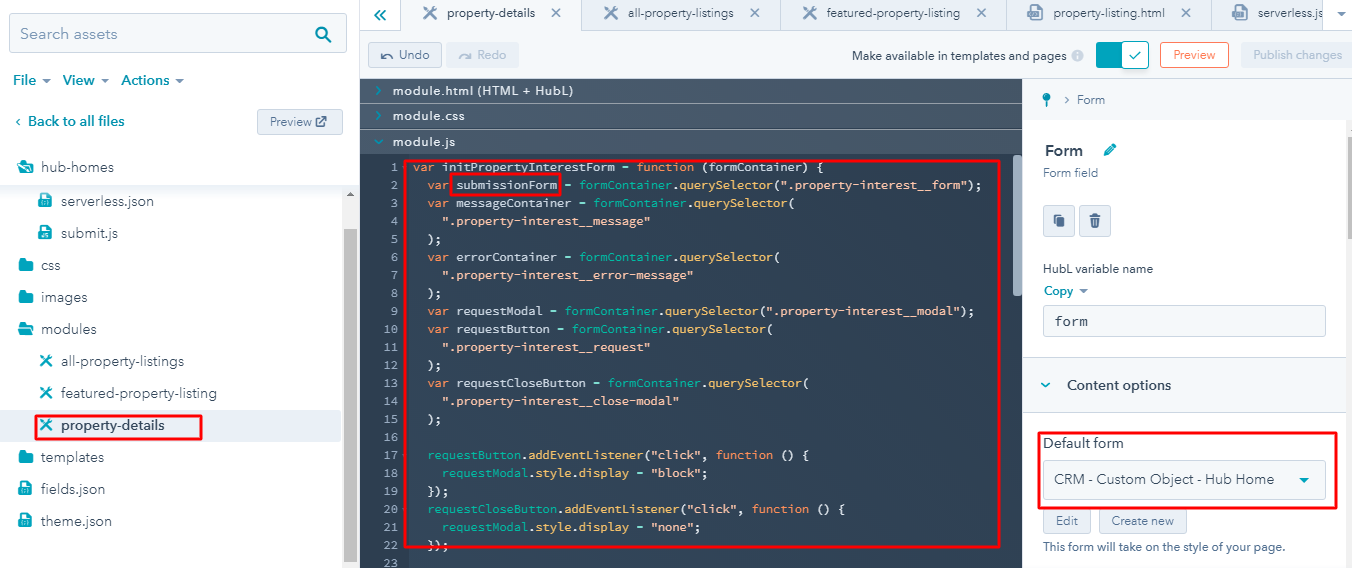The image size is (1352, 568).
Task: Collapse the Content options section
Action: 1046,385
